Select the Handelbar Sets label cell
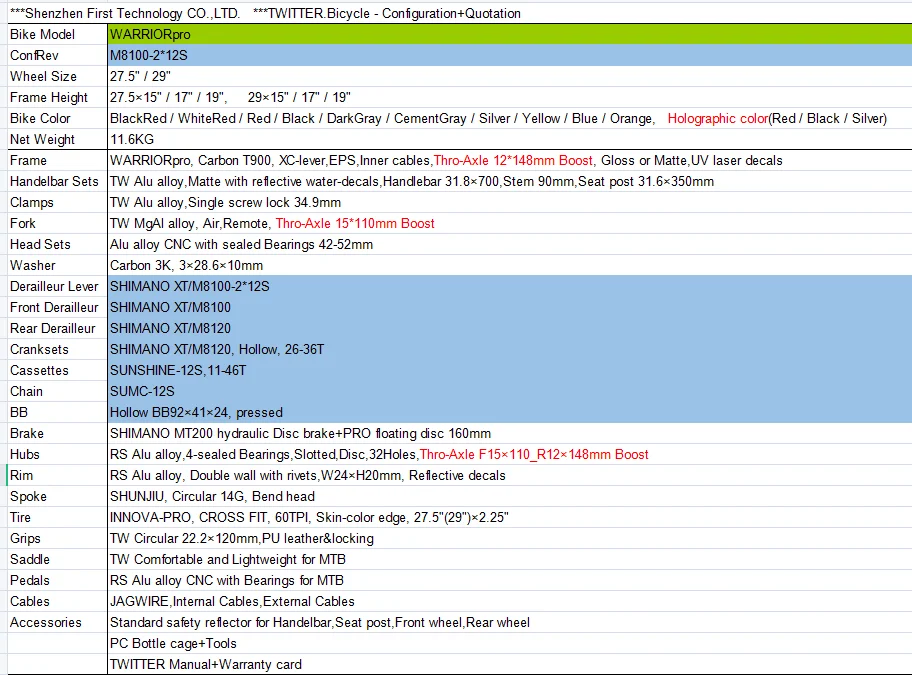Viewport: 912px width, 675px height. [x=54, y=182]
